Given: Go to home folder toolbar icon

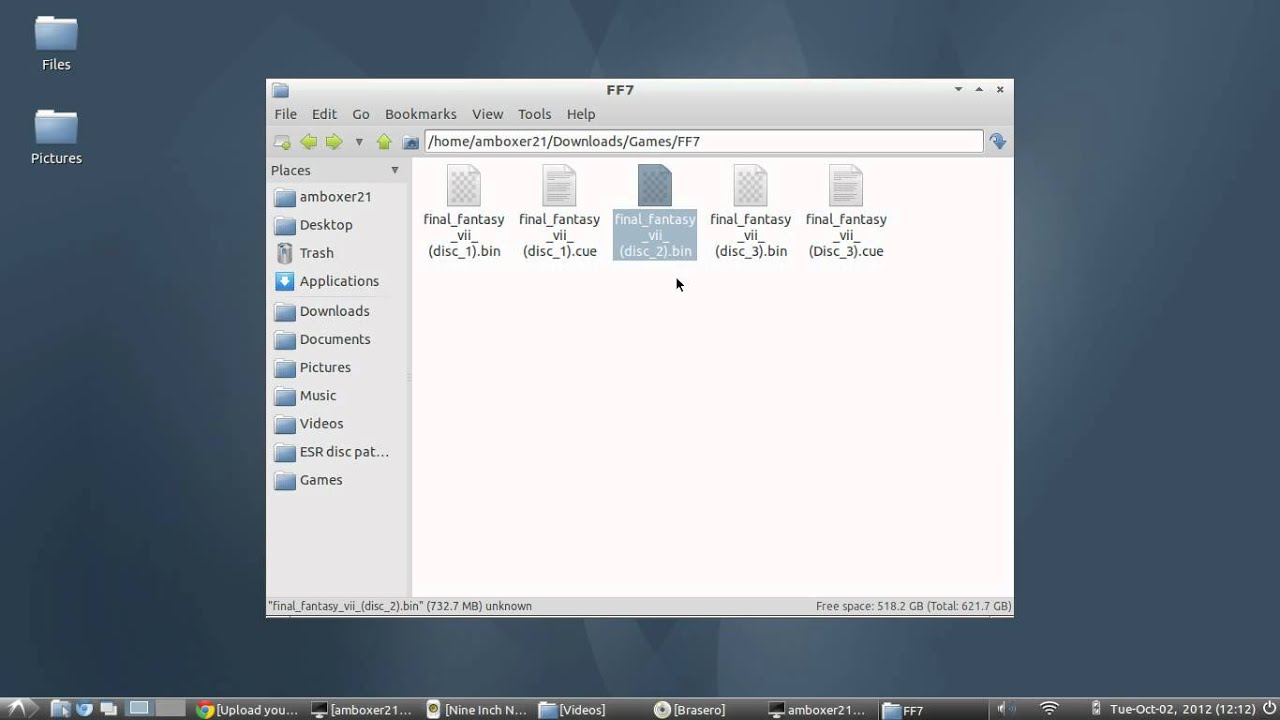Looking at the screenshot, I should 410,142.
